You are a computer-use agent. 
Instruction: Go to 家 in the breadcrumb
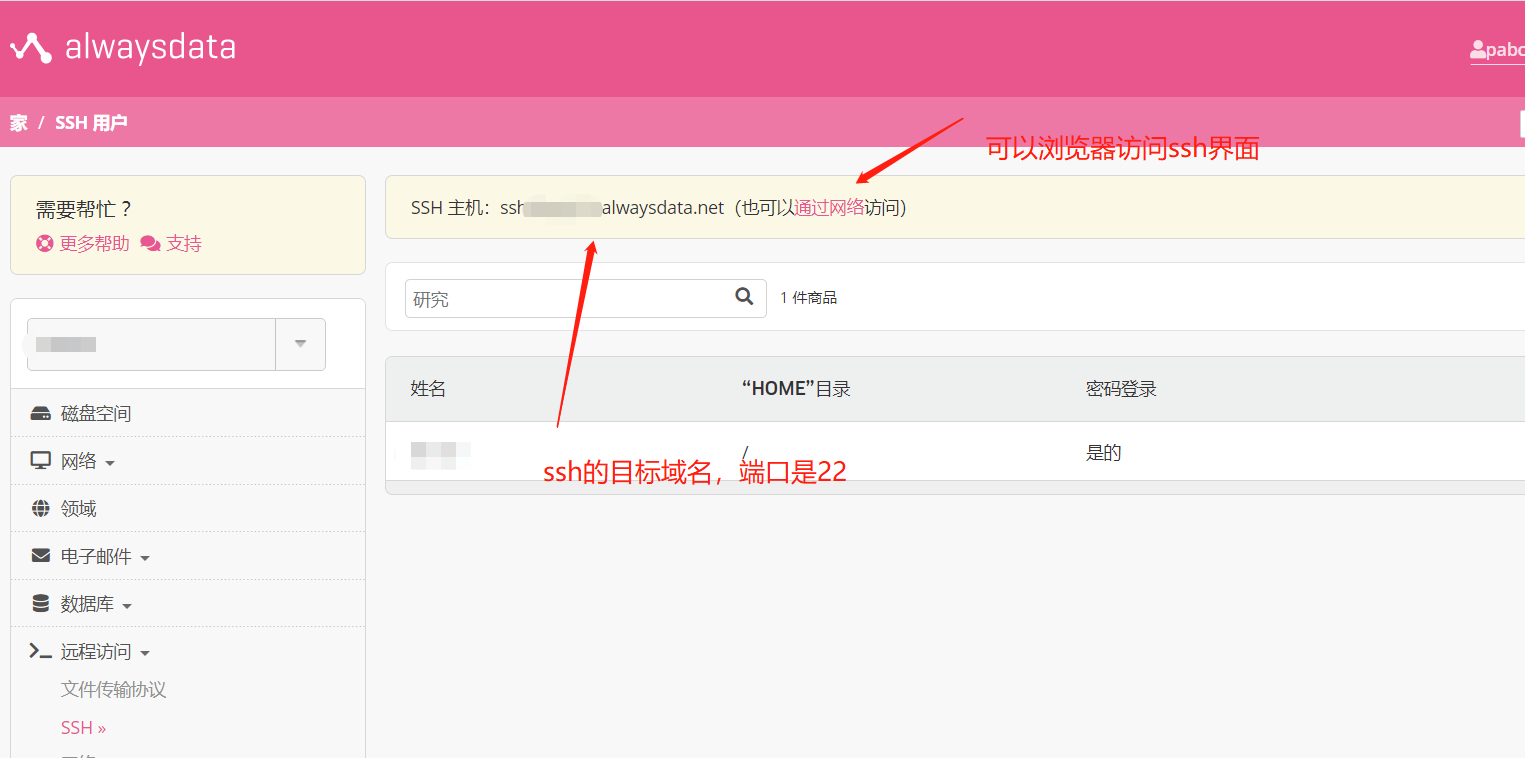19,123
